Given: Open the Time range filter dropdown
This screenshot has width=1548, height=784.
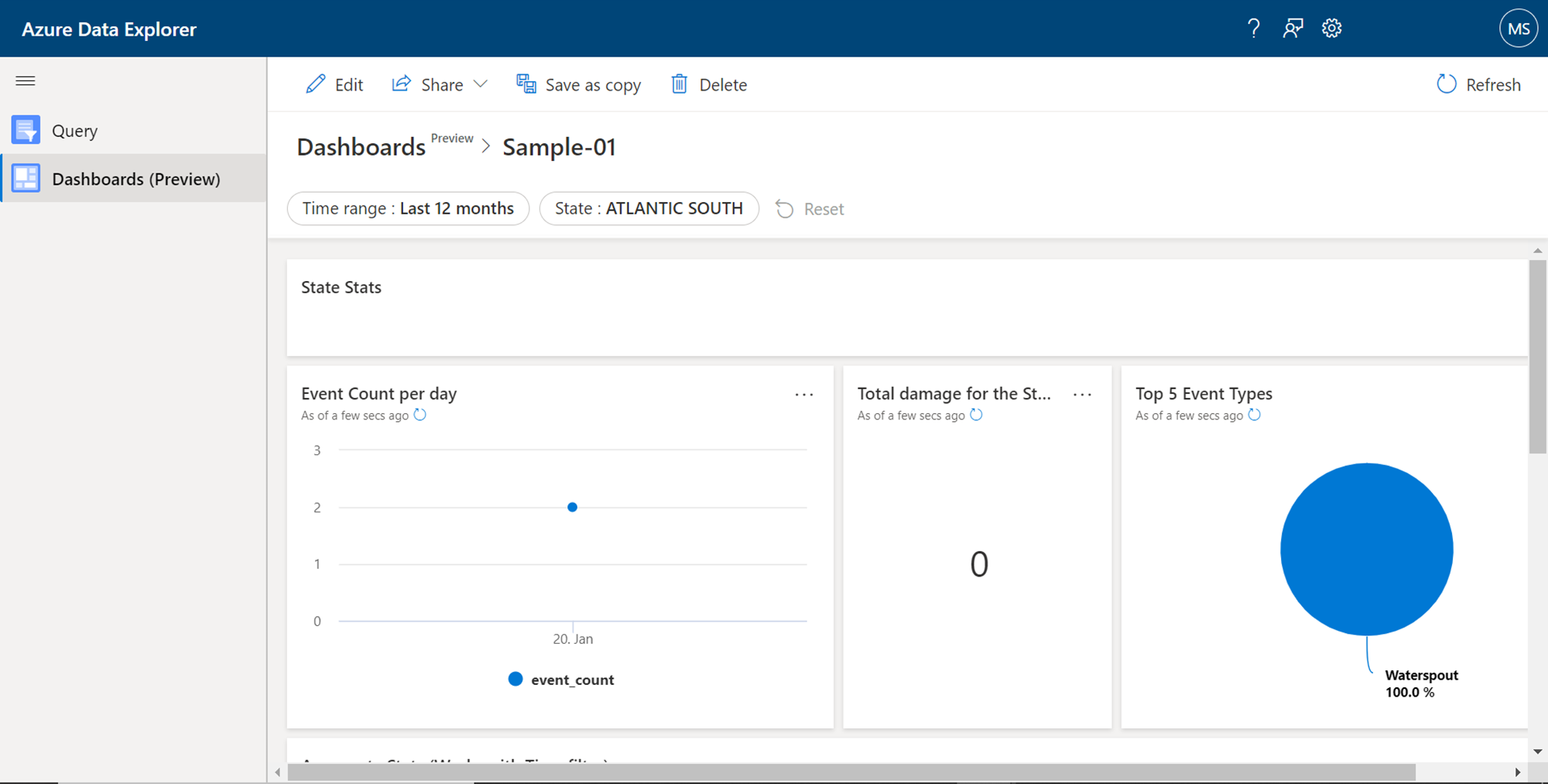Looking at the screenshot, I should click(408, 208).
